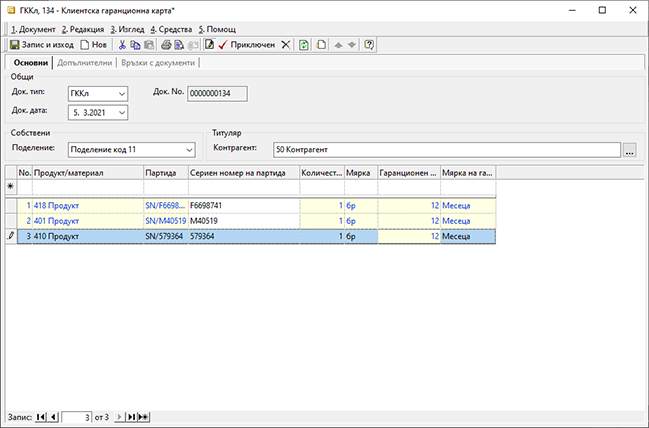This screenshot has height=428, width=649.
Task: Click the new row asterisk selector
Action: 11,187
